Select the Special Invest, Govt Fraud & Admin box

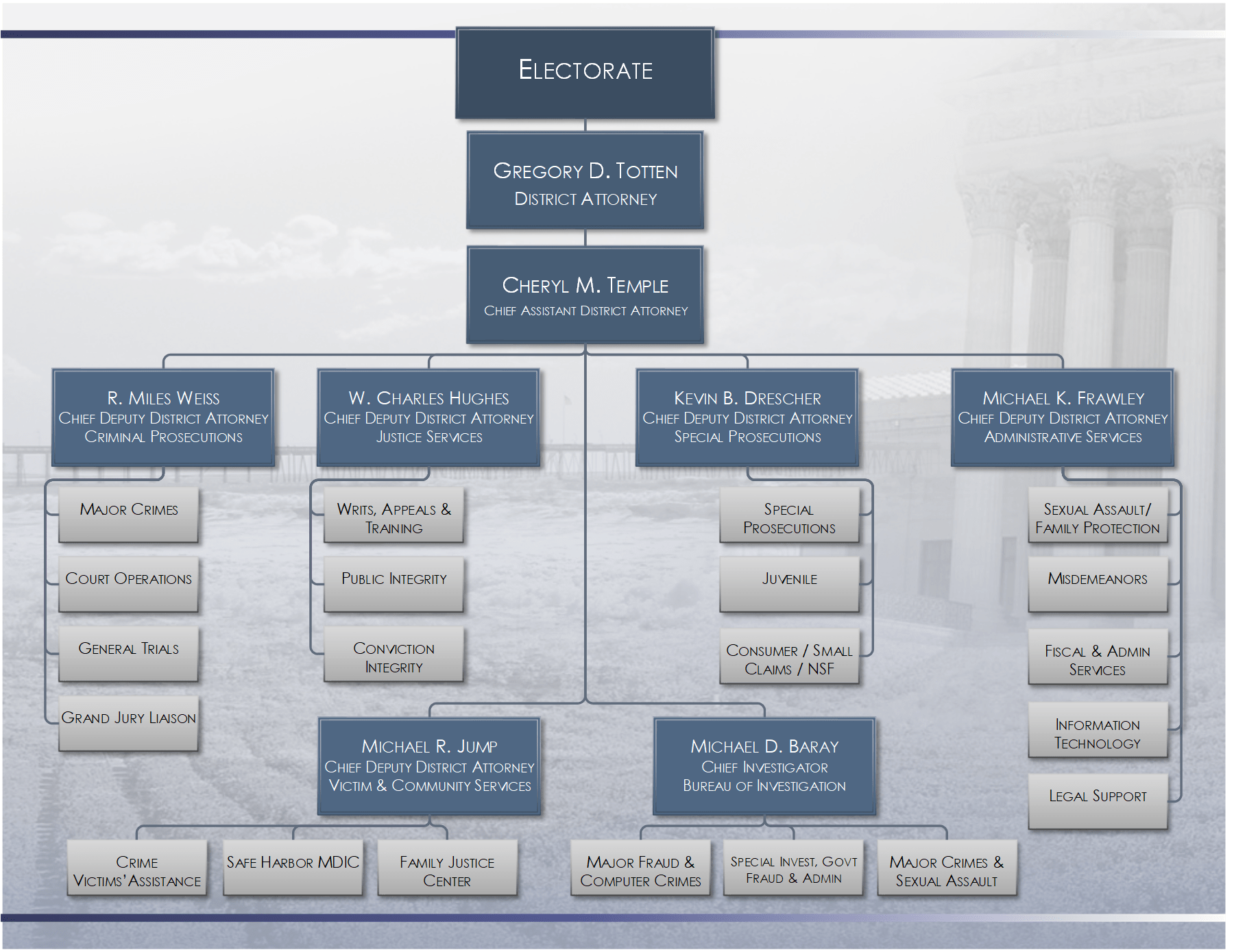coord(794,868)
